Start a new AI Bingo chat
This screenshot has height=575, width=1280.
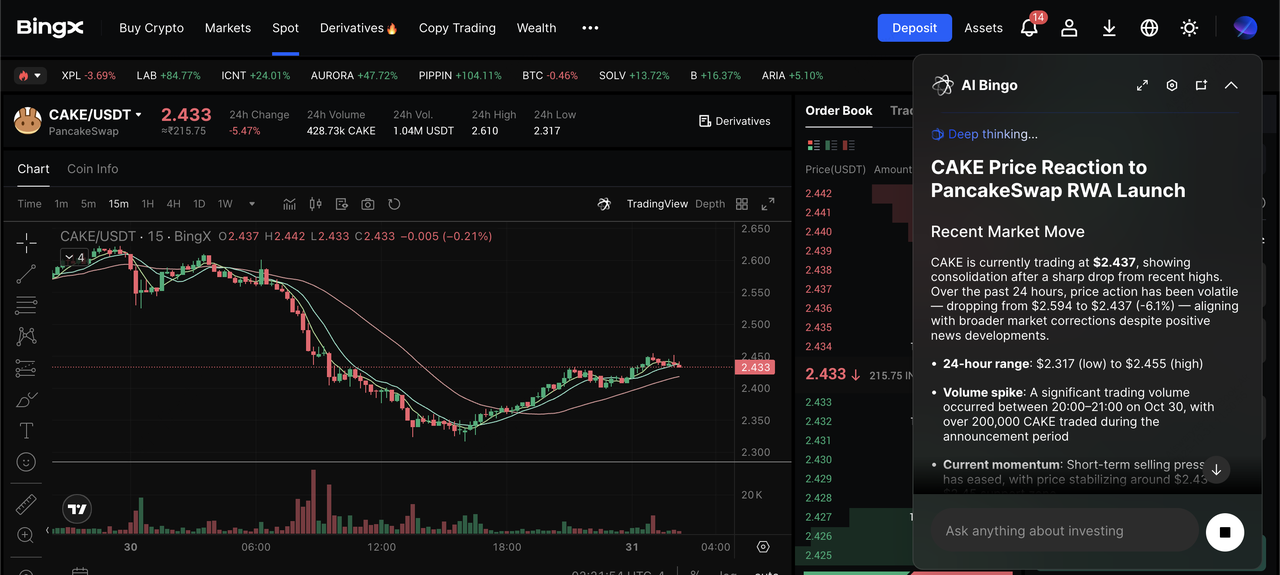point(1201,86)
